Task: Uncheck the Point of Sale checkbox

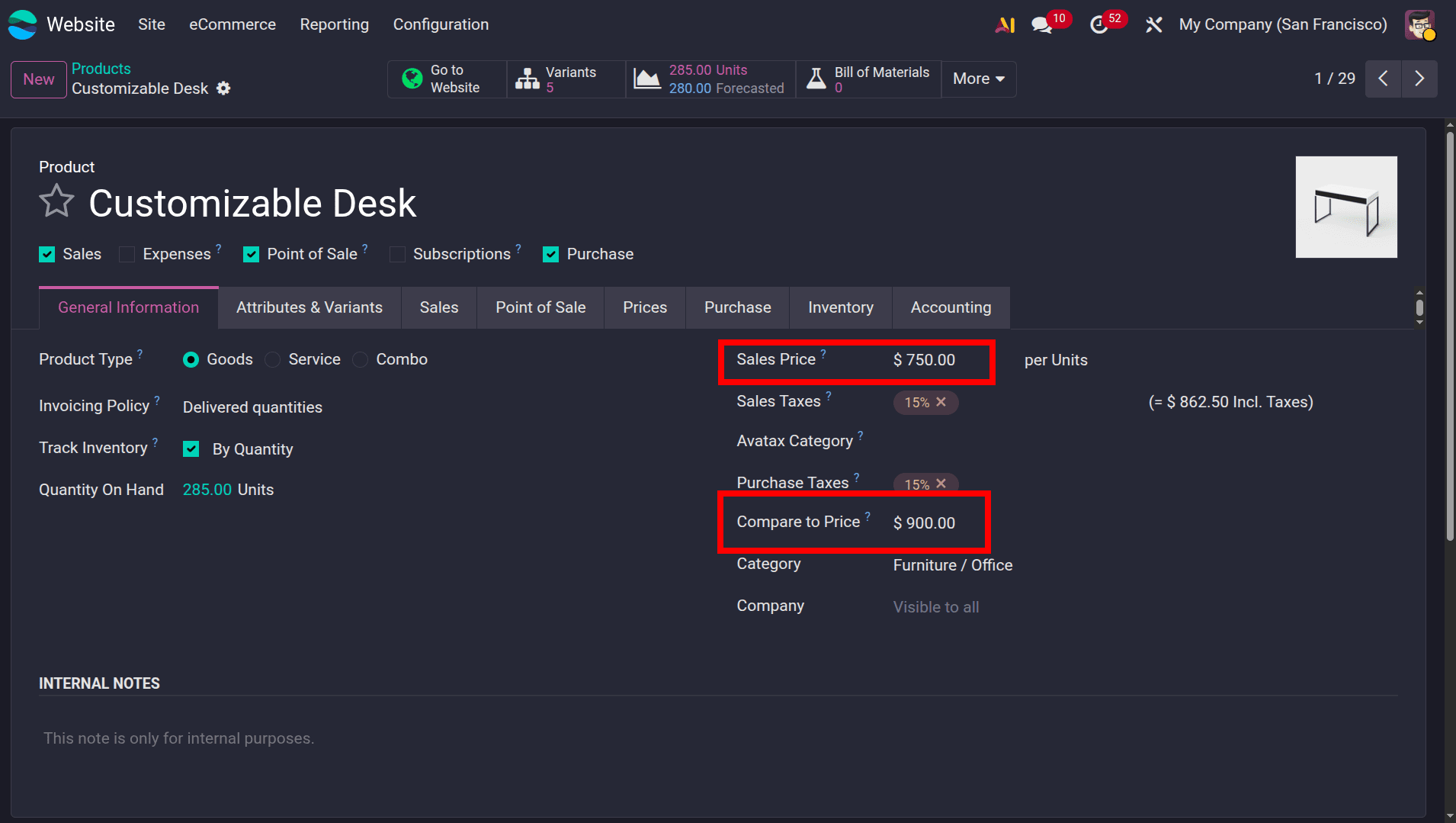Action: pos(251,255)
